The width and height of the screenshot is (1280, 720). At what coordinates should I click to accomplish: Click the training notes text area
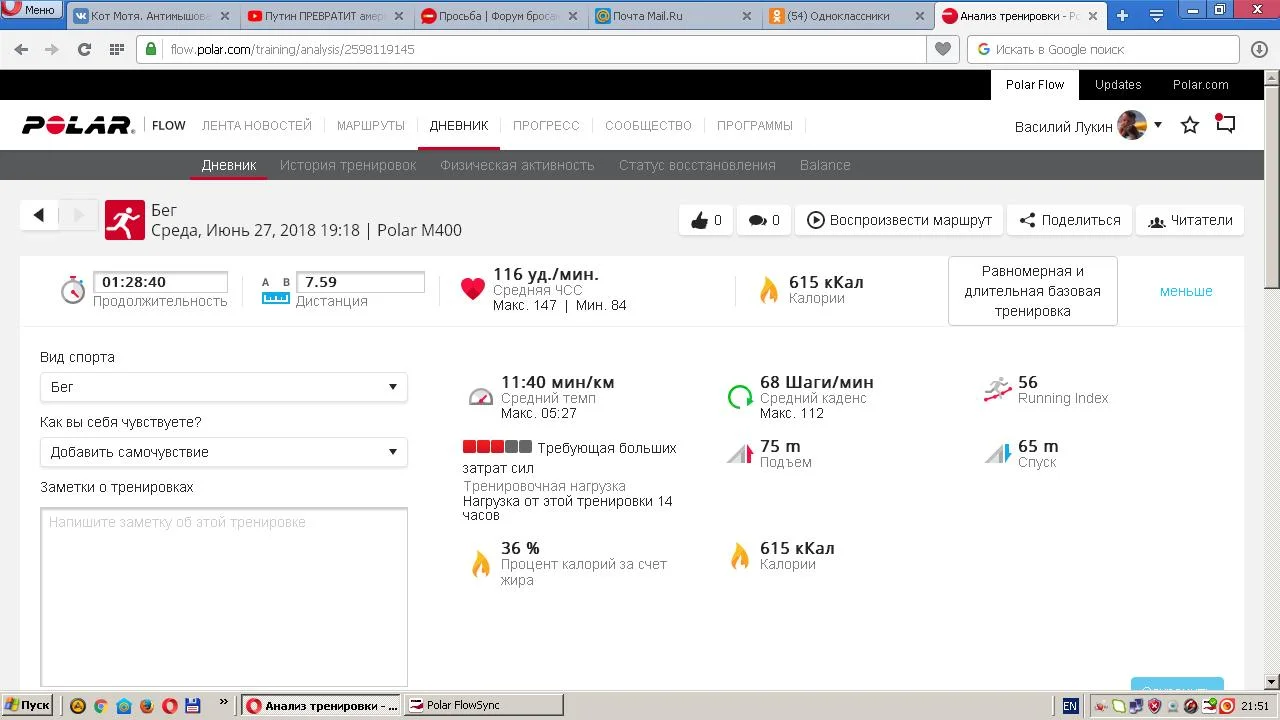coord(224,596)
